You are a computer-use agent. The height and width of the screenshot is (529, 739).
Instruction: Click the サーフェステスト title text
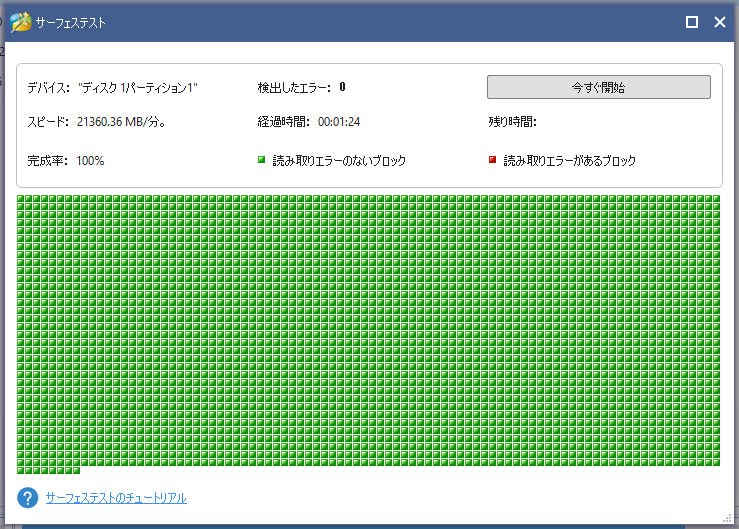[71, 23]
